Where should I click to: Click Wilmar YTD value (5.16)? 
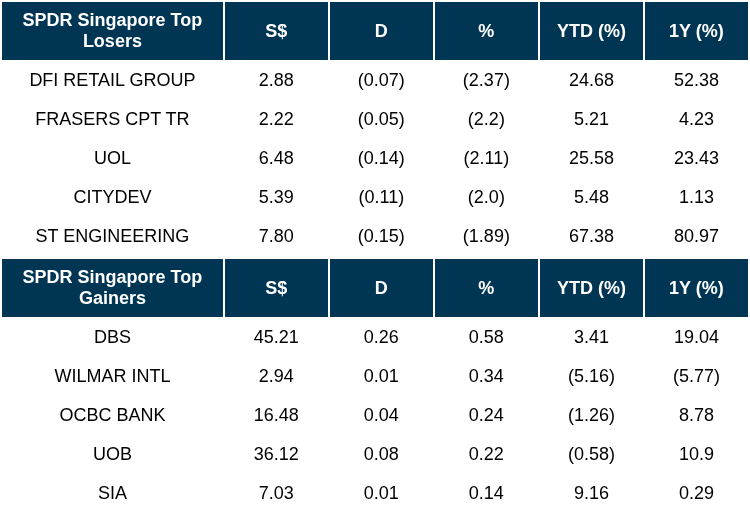click(591, 376)
